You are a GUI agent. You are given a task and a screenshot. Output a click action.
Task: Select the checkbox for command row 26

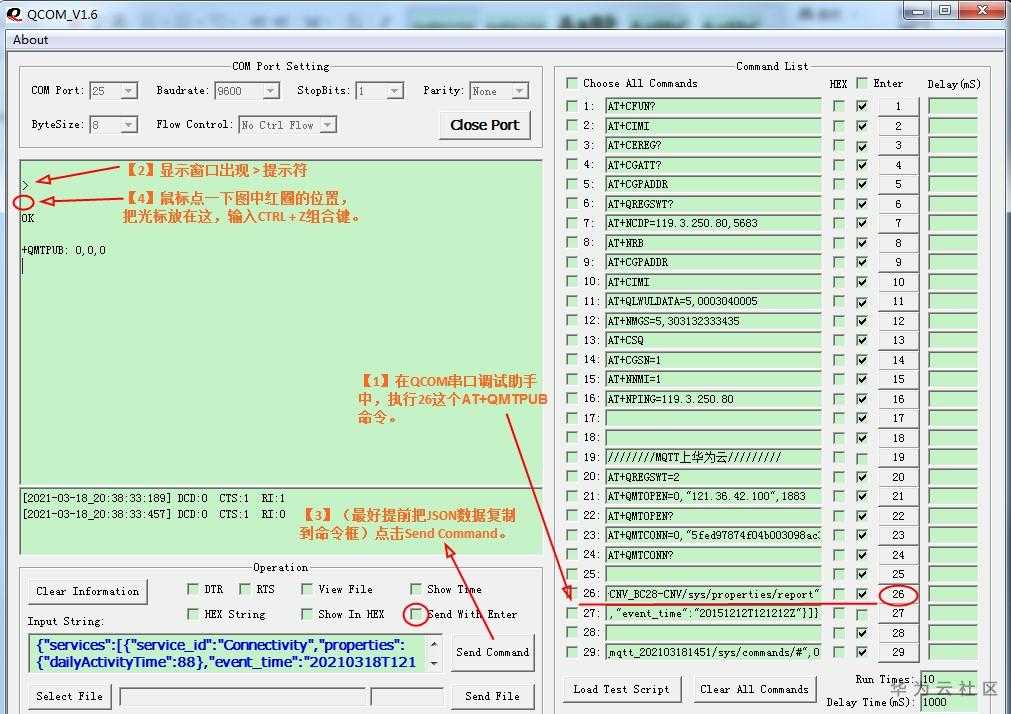pyautogui.click(x=571, y=593)
